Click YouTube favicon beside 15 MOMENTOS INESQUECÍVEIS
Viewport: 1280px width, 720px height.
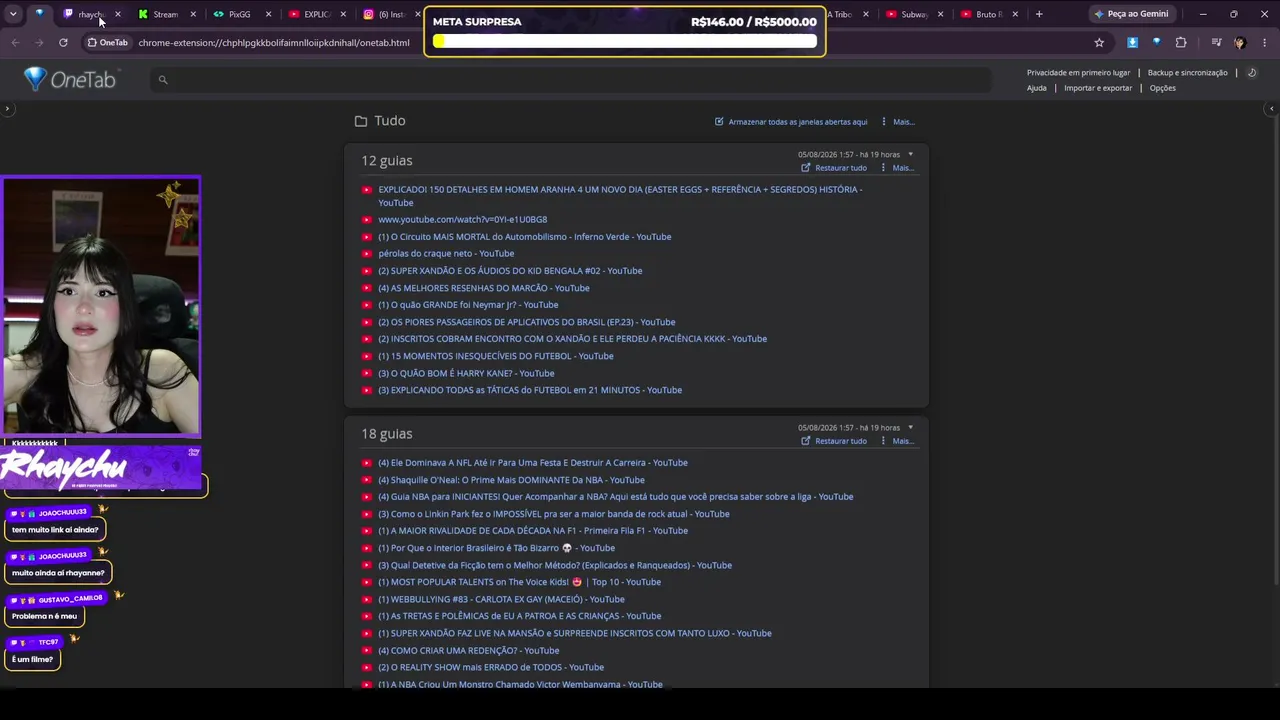tap(367, 356)
